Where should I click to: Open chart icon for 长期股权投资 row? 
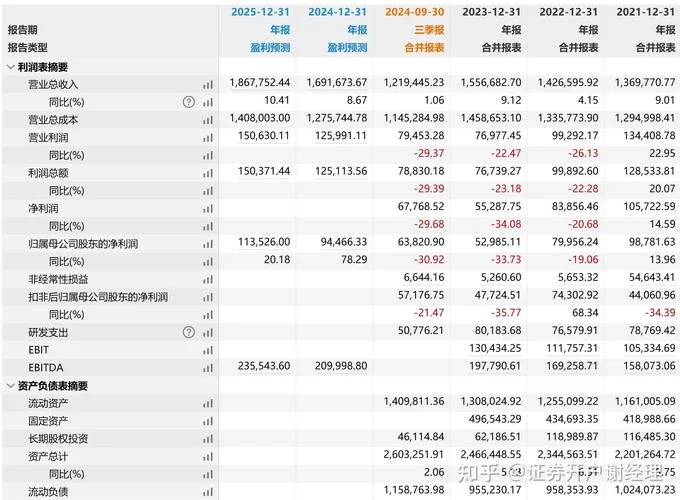(x=208, y=439)
